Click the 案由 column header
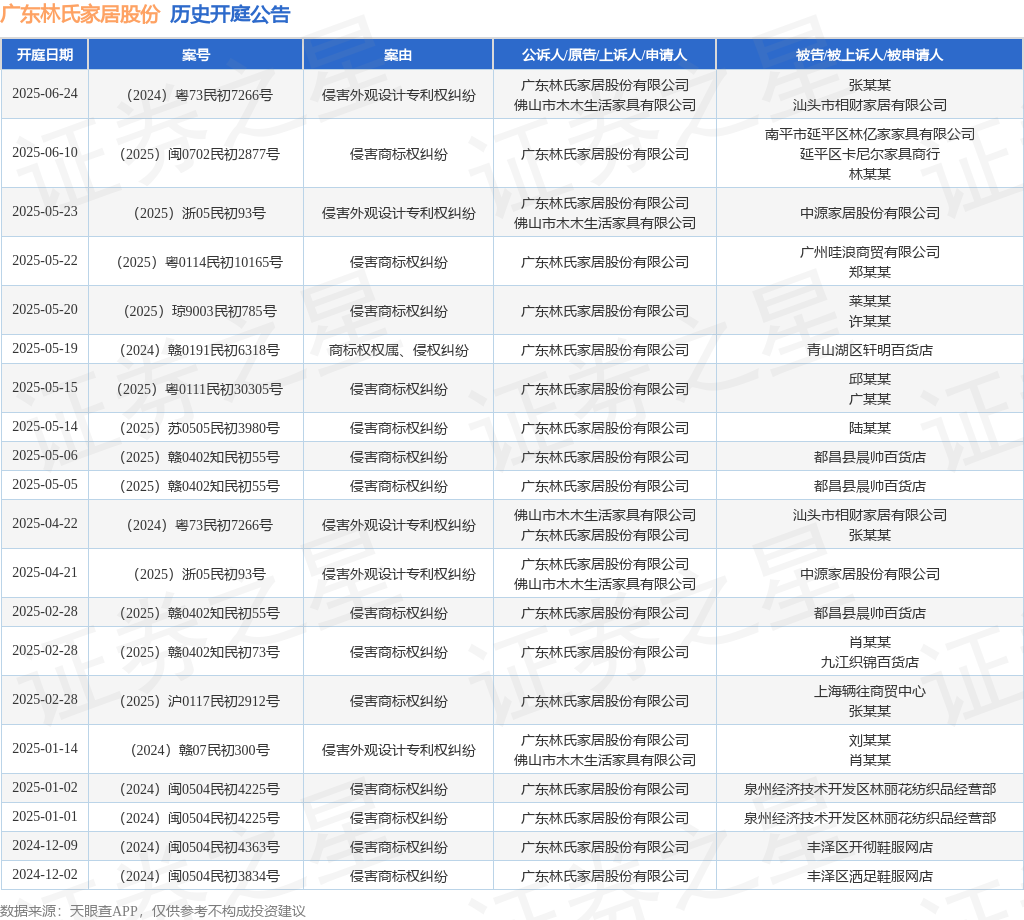 [x=398, y=55]
